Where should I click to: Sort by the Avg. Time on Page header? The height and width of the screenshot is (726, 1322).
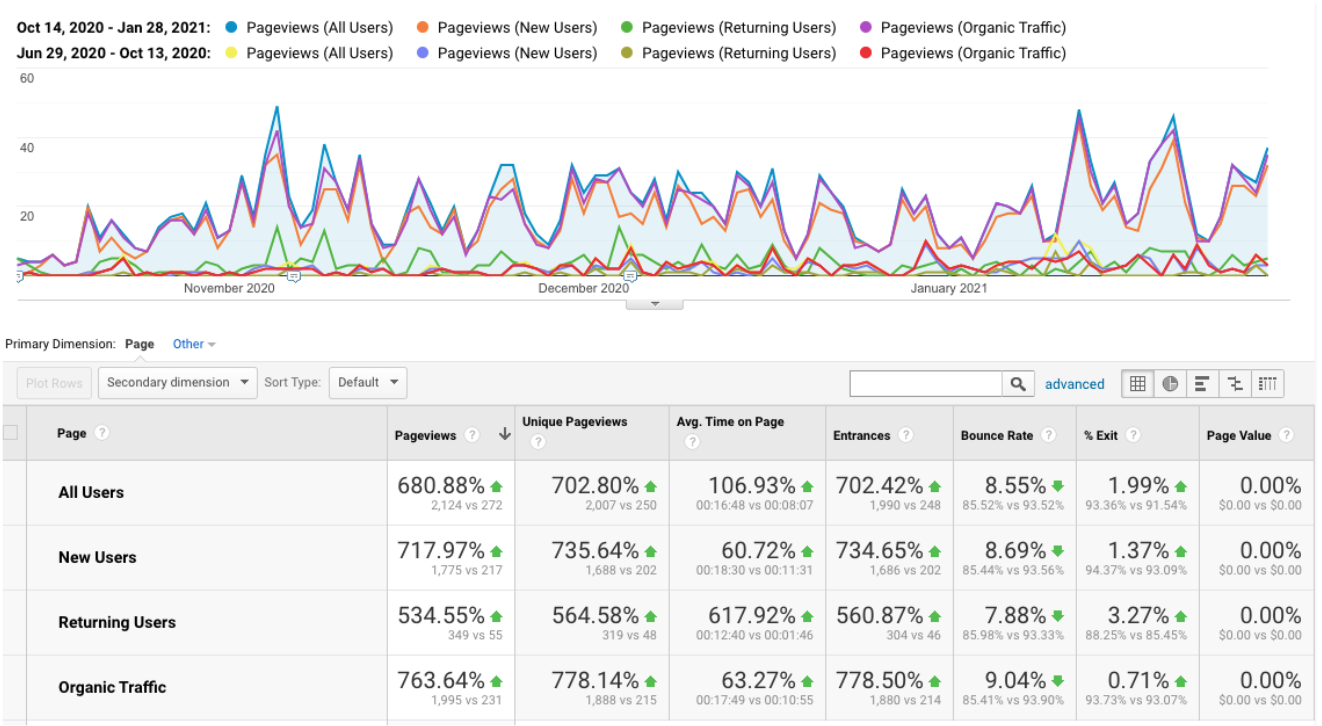[x=730, y=422]
